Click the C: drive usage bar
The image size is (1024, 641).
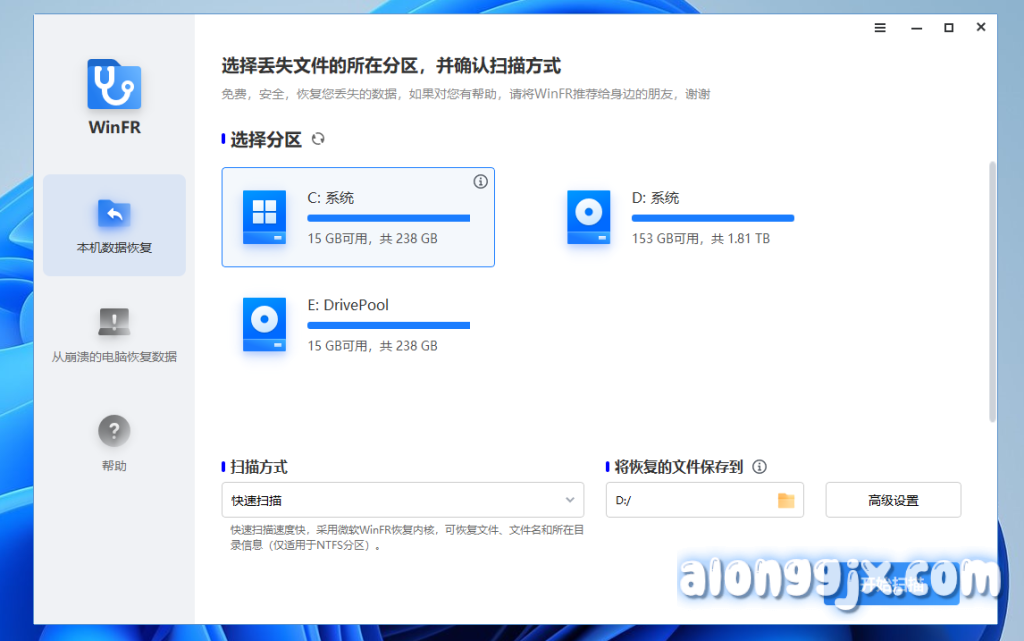388,217
